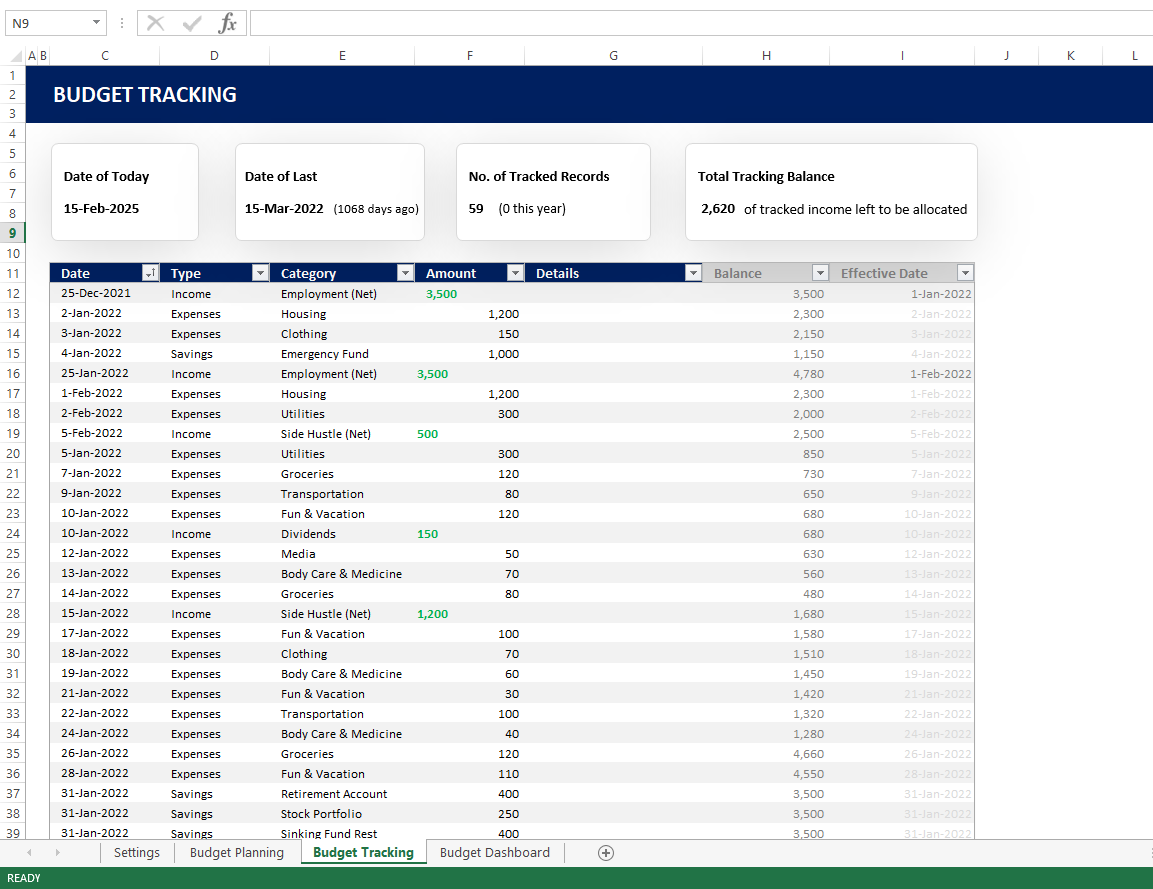Click the formula bar Enter checkmark icon
Image resolution: width=1153 pixels, height=889 pixels.
(192, 23)
